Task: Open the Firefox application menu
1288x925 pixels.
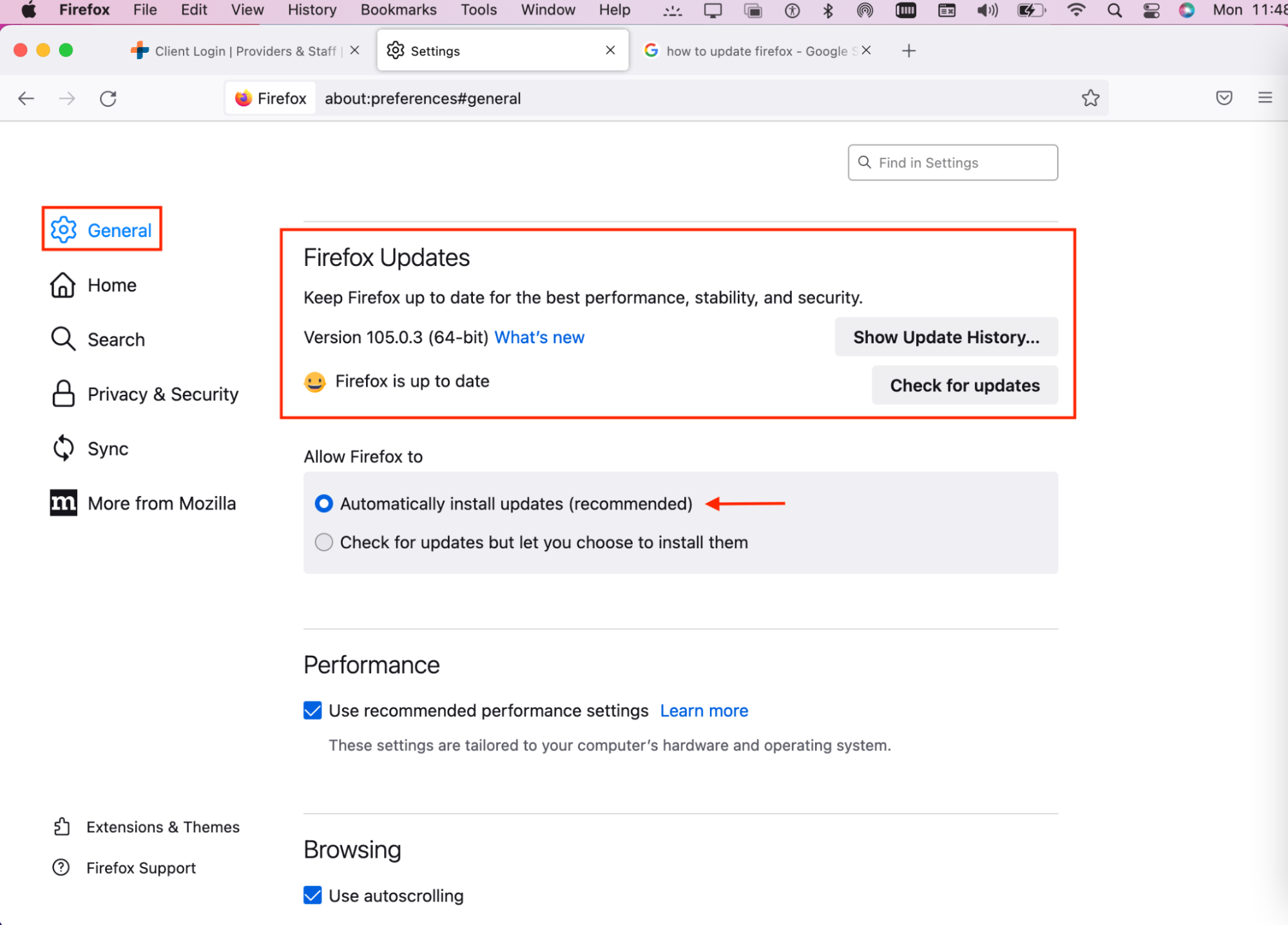Action: pyautogui.click(x=1265, y=98)
